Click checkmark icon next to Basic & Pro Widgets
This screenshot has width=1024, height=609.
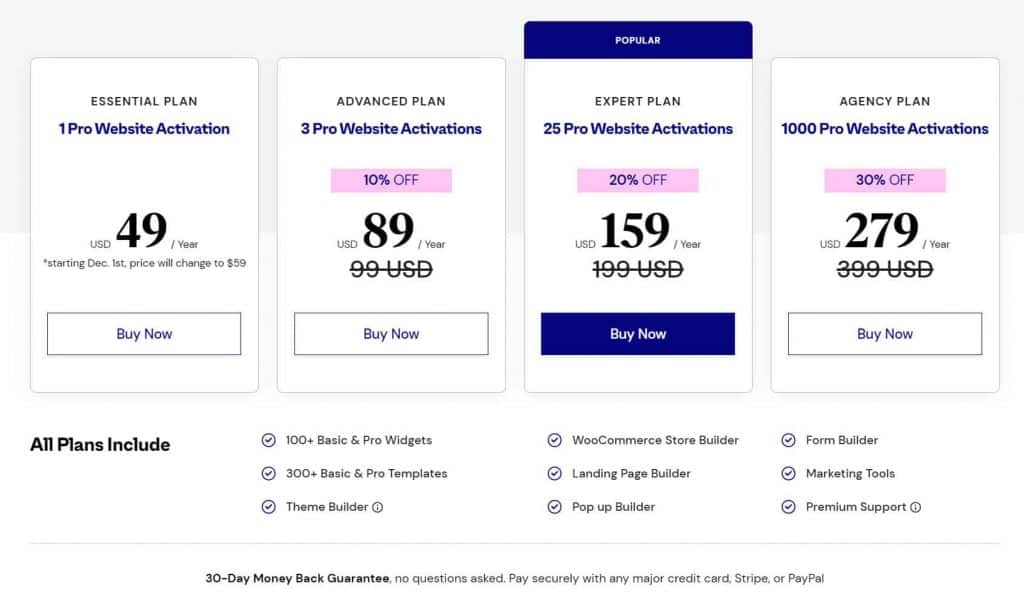pyautogui.click(x=268, y=440)
